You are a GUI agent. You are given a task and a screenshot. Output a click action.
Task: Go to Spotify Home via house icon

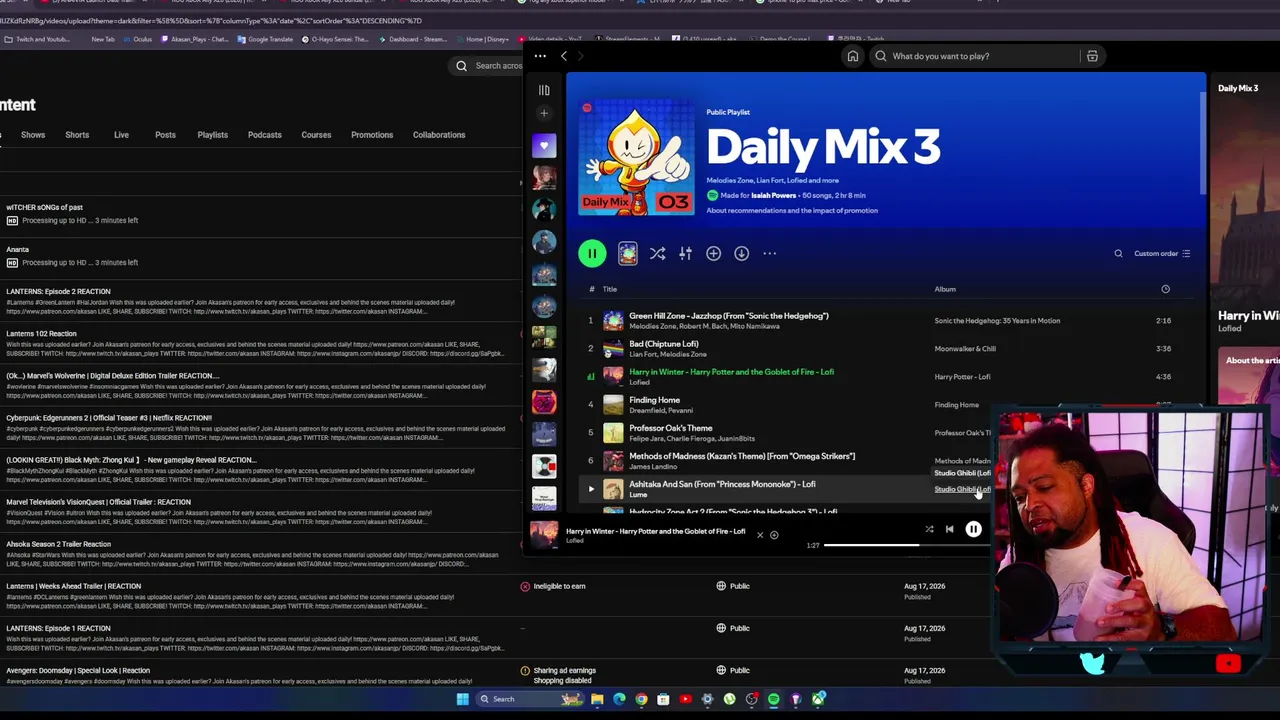tap(853, 56)
